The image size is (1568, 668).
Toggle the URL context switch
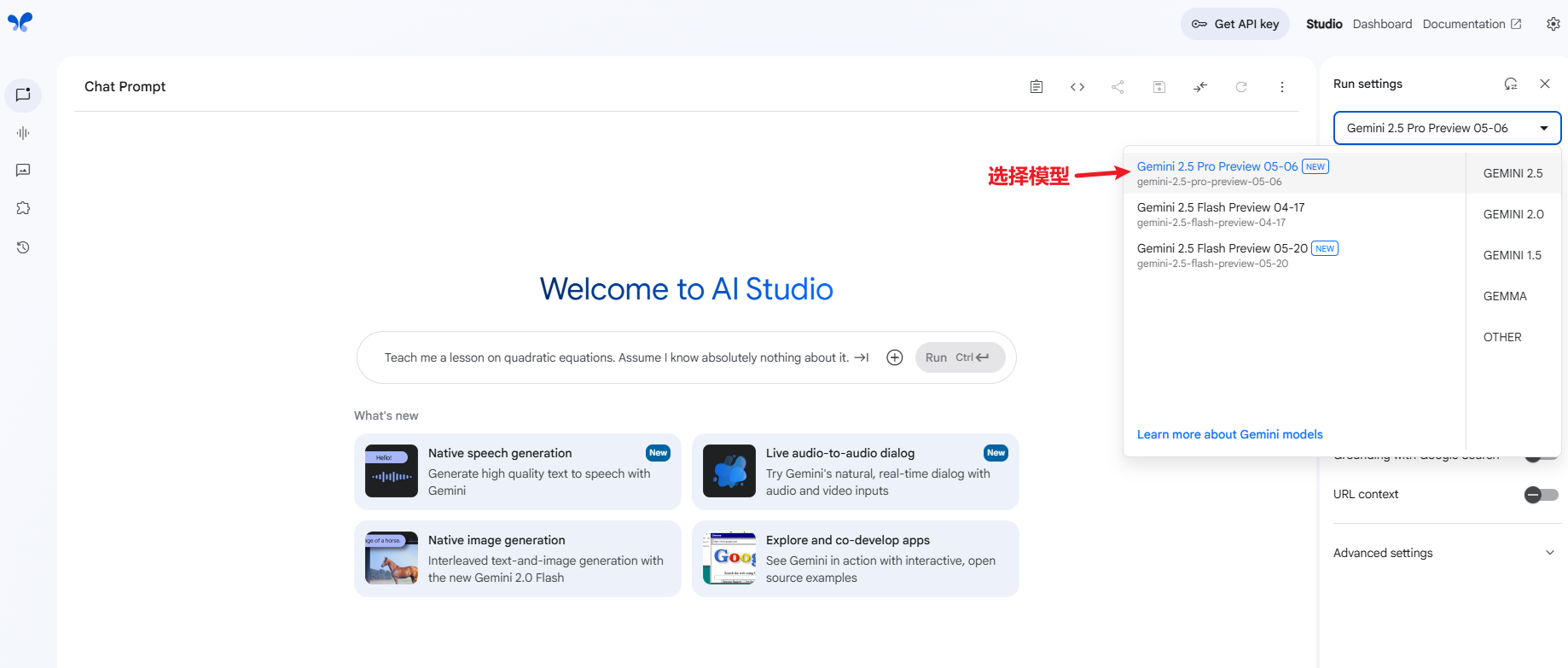(x=1541, y=495)
